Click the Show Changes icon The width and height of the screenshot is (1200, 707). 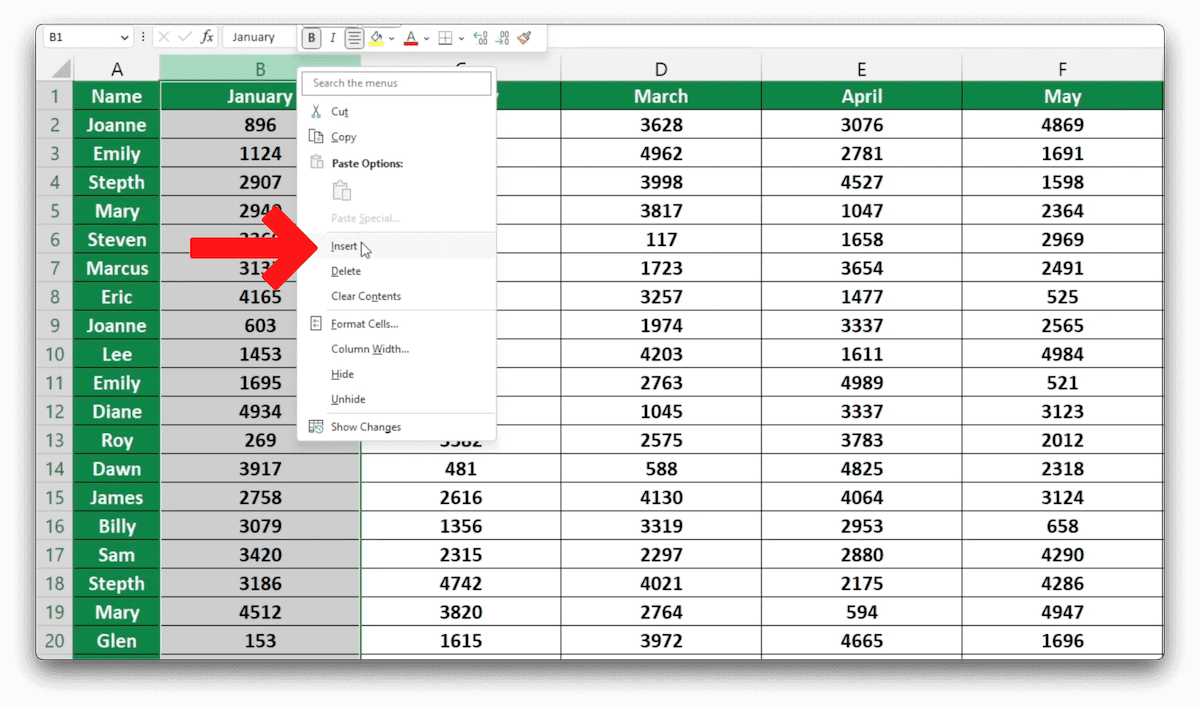click(316, 426)
